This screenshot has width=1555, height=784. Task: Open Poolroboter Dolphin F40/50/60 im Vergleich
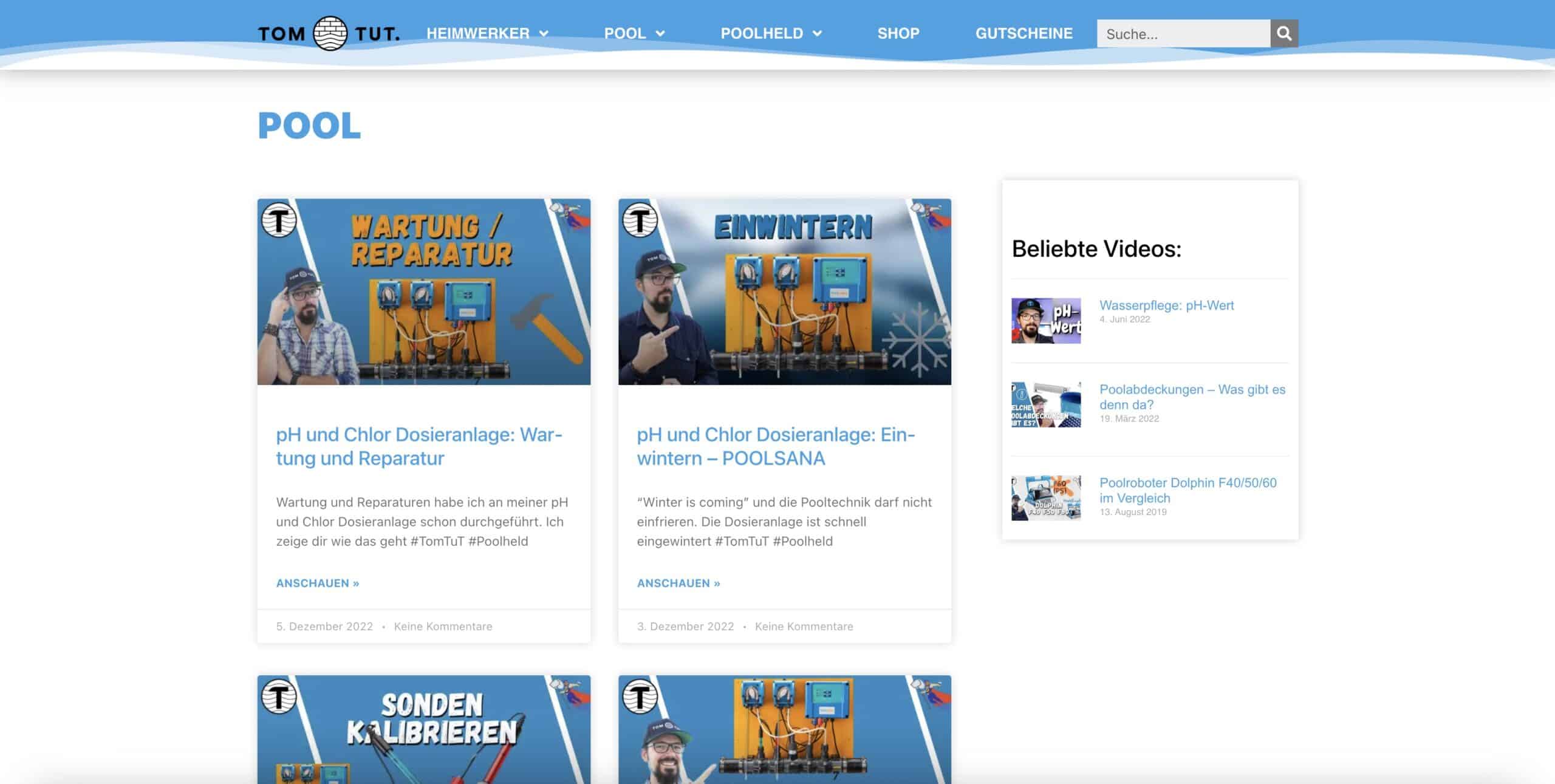coord(1188,490)
